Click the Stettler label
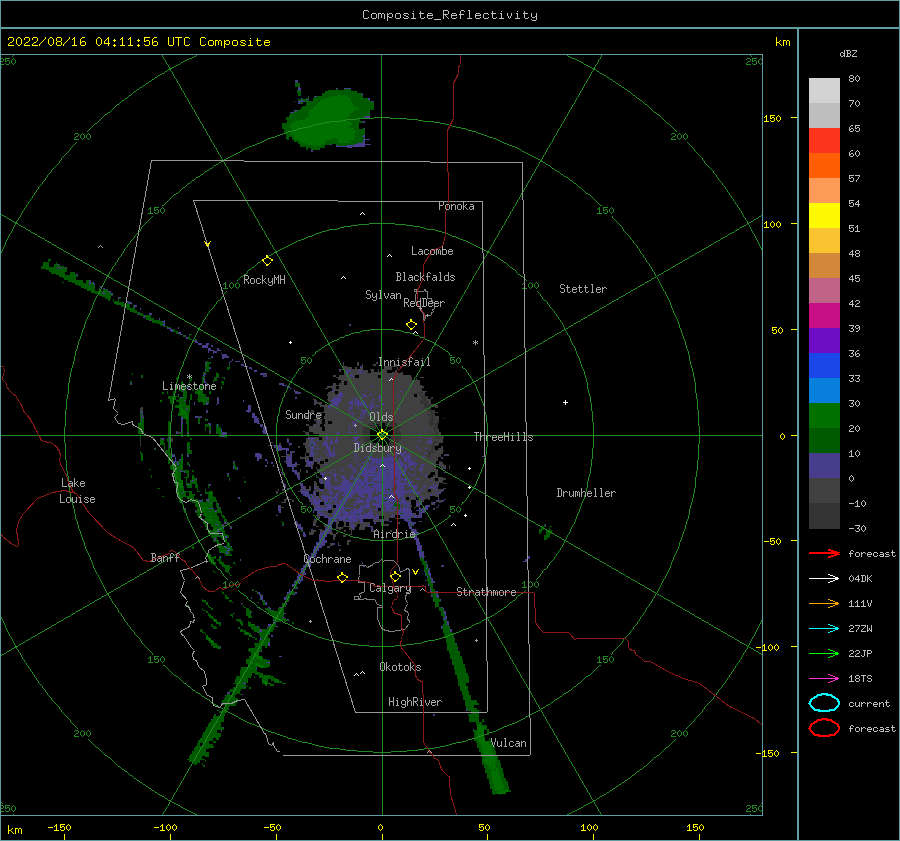This screenshot has width=900, height=841. click(583, 289)
